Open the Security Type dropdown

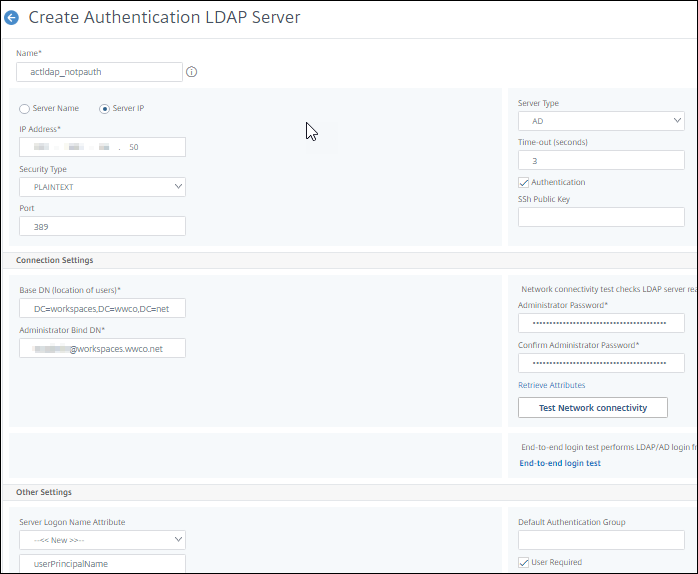102,187
